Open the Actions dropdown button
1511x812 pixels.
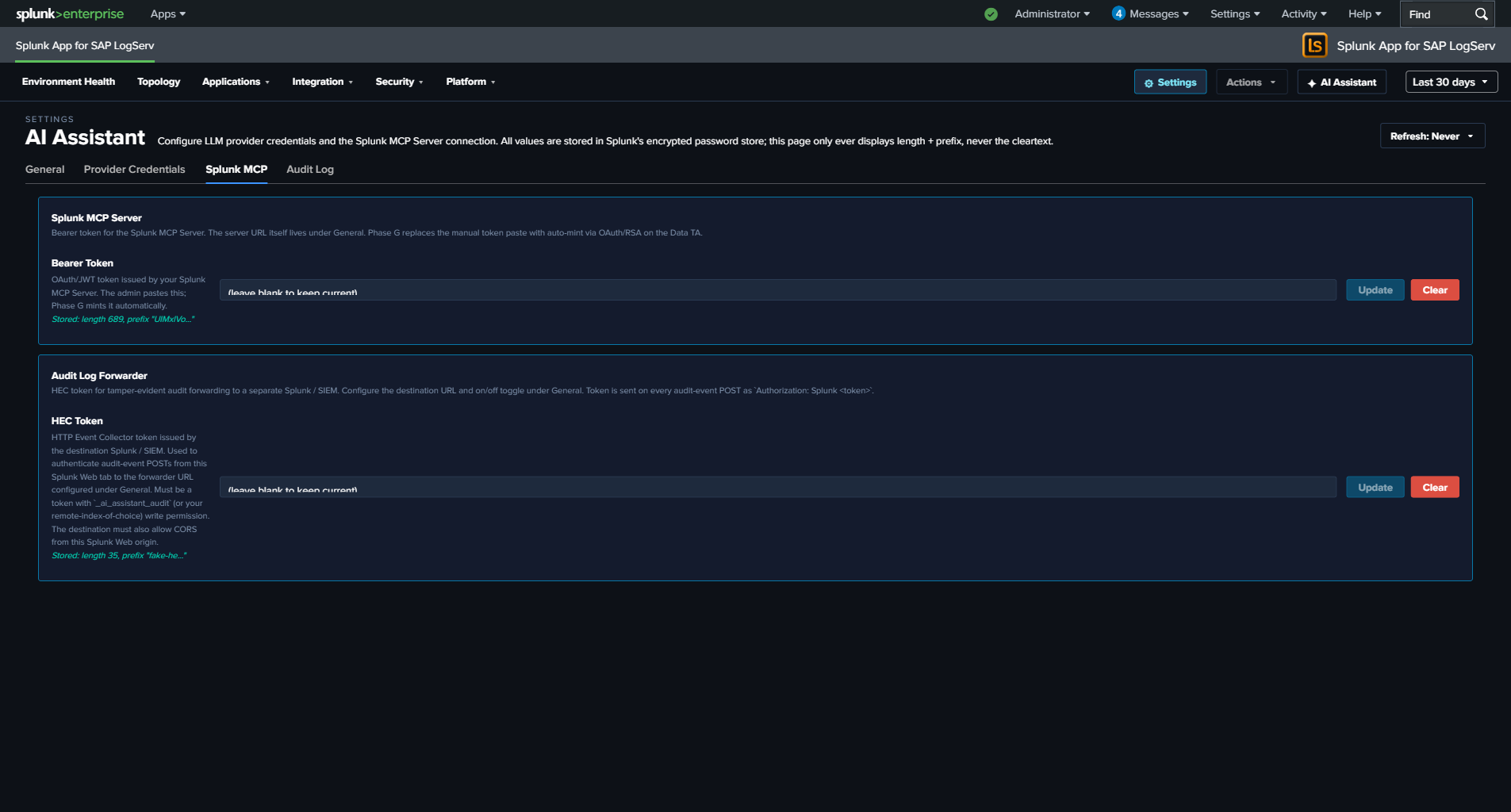1251,82
